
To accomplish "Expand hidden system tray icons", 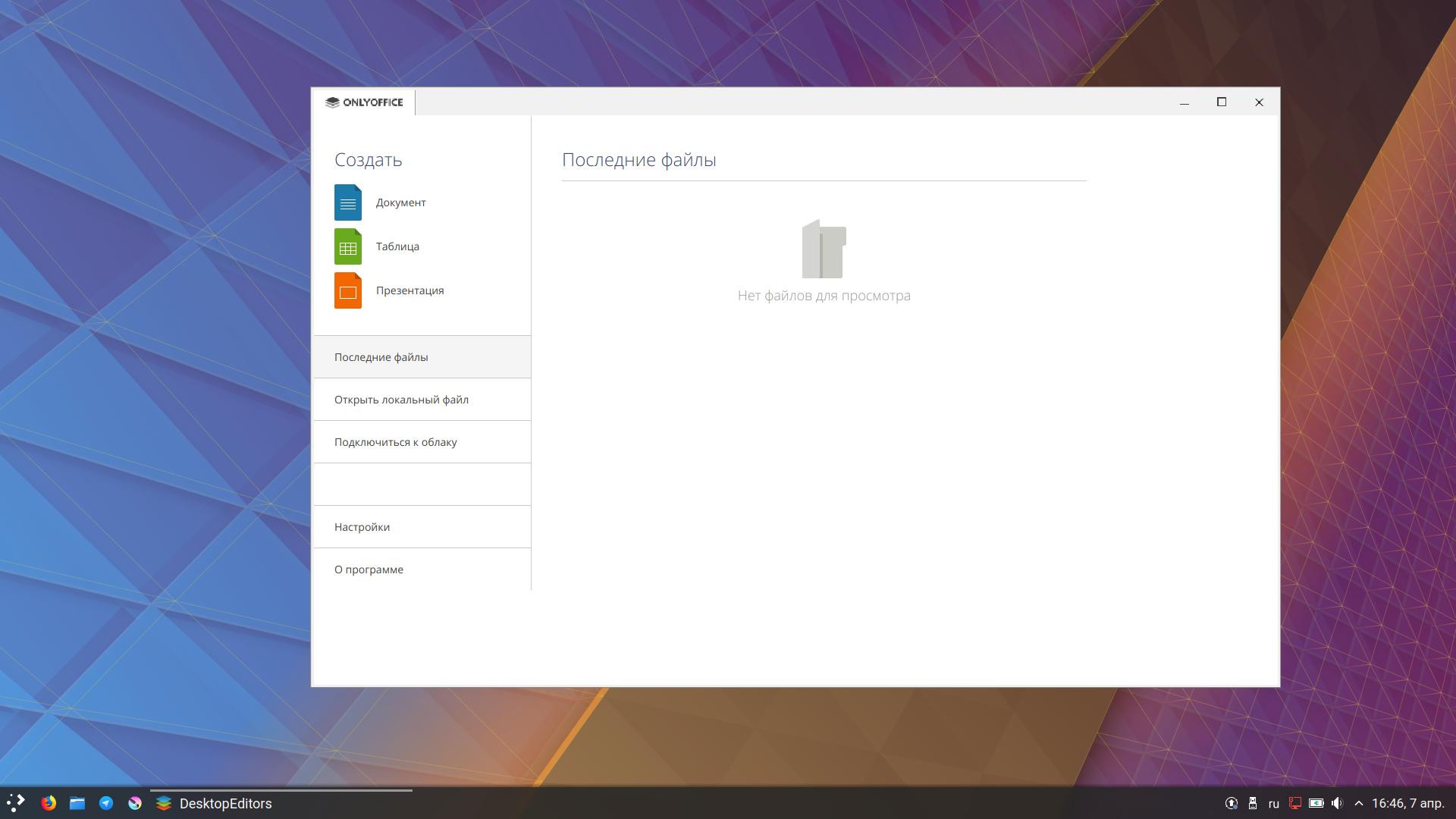I will pos(1358,803).
